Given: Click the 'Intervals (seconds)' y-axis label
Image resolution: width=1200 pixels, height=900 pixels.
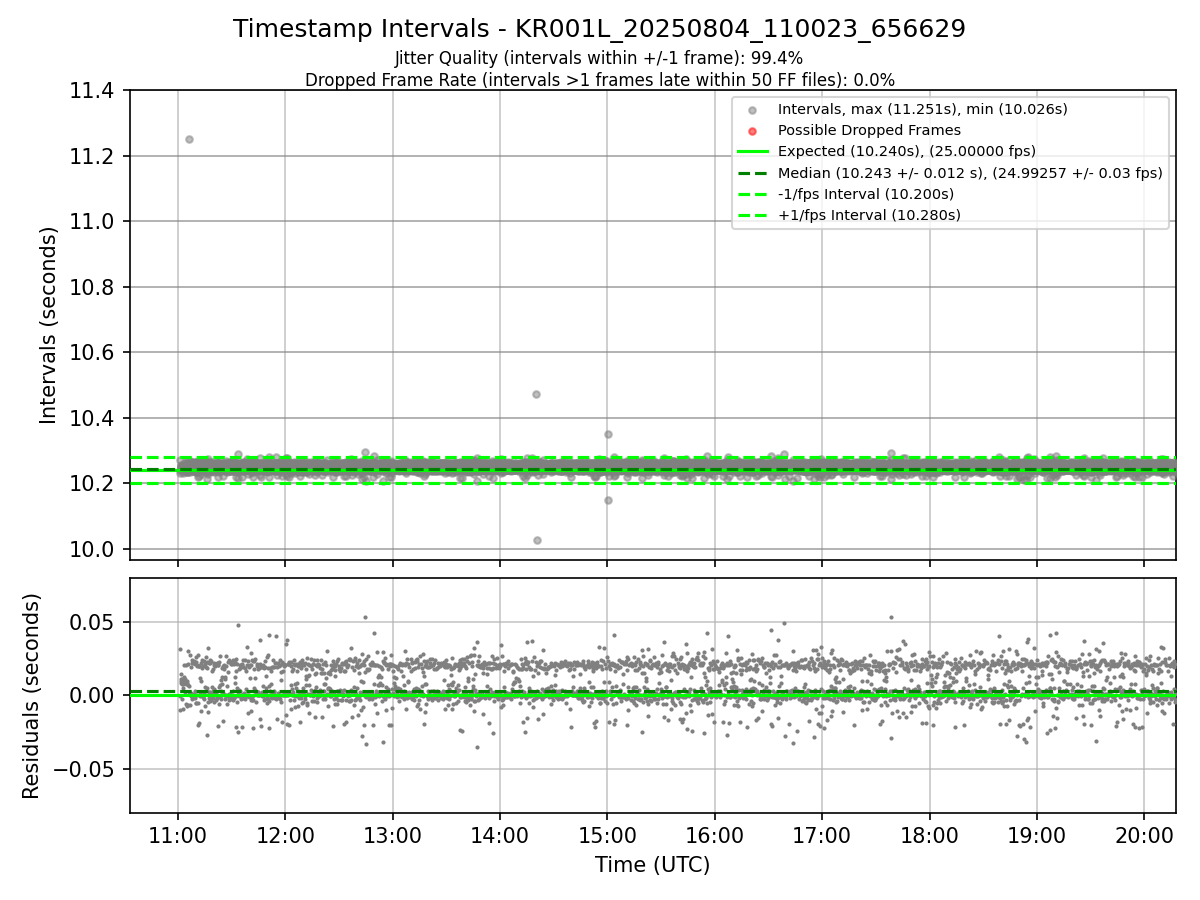Looking at the screenshot, I should pos(49,325).
